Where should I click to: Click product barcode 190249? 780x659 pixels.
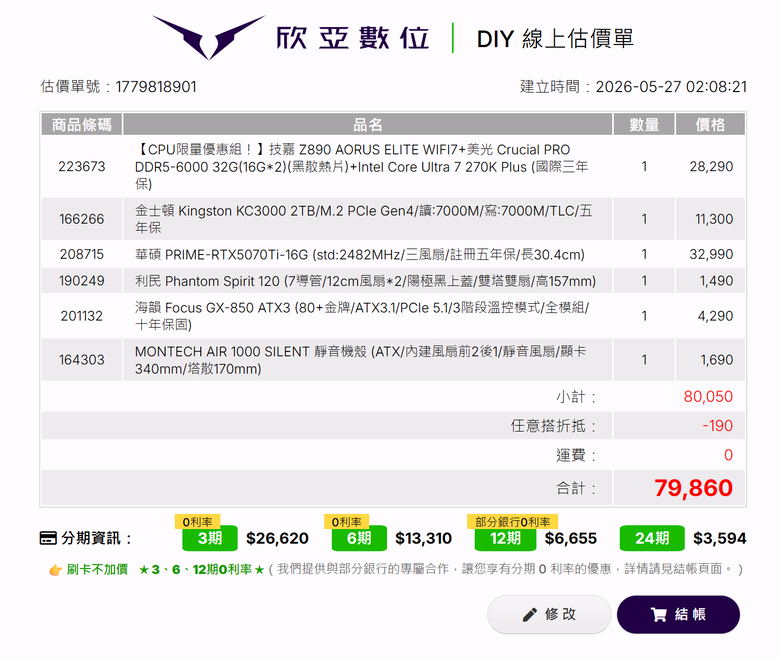click(82, 281)
